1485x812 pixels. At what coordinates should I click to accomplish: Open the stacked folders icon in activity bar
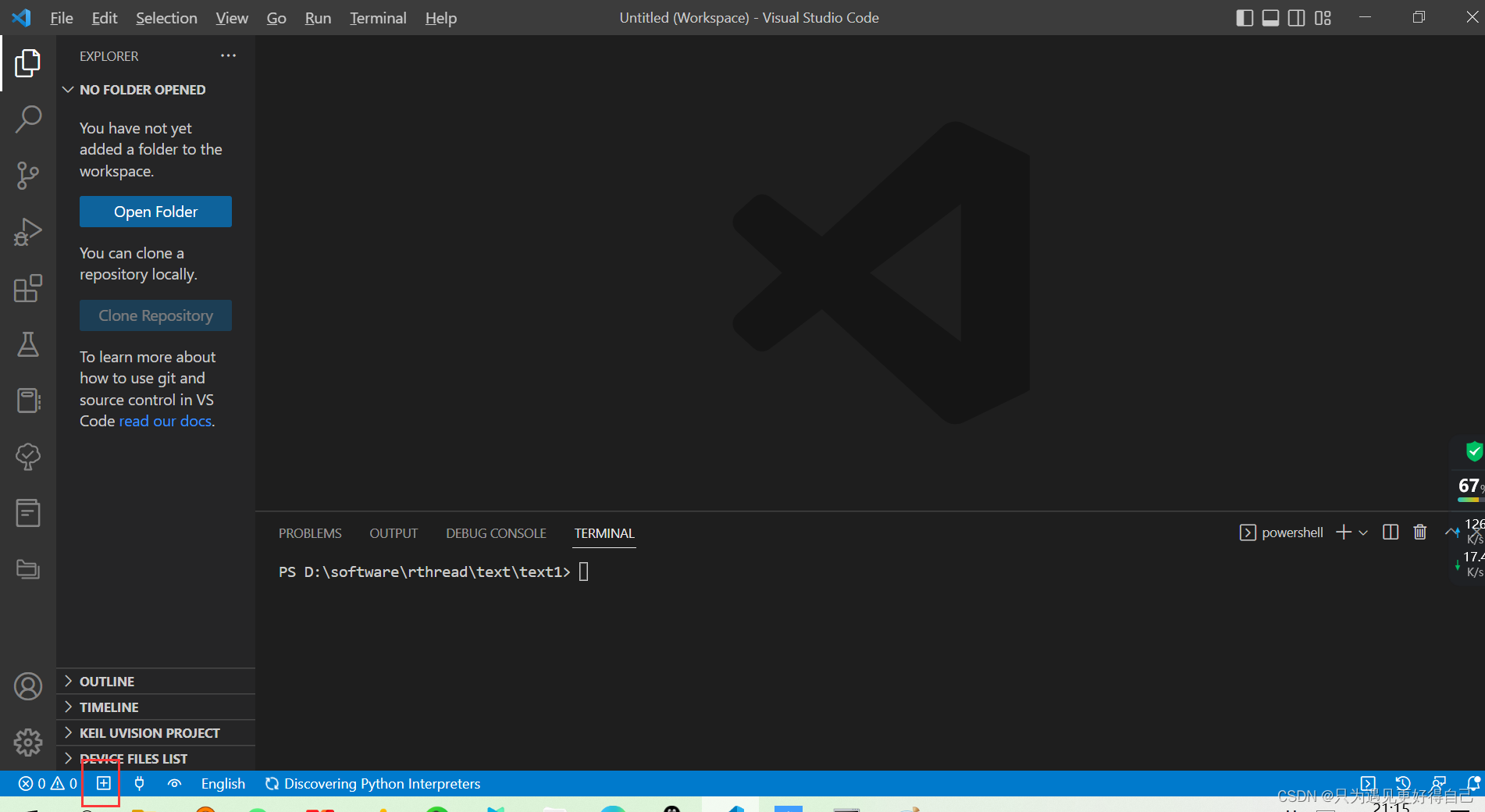pos(28,569)
